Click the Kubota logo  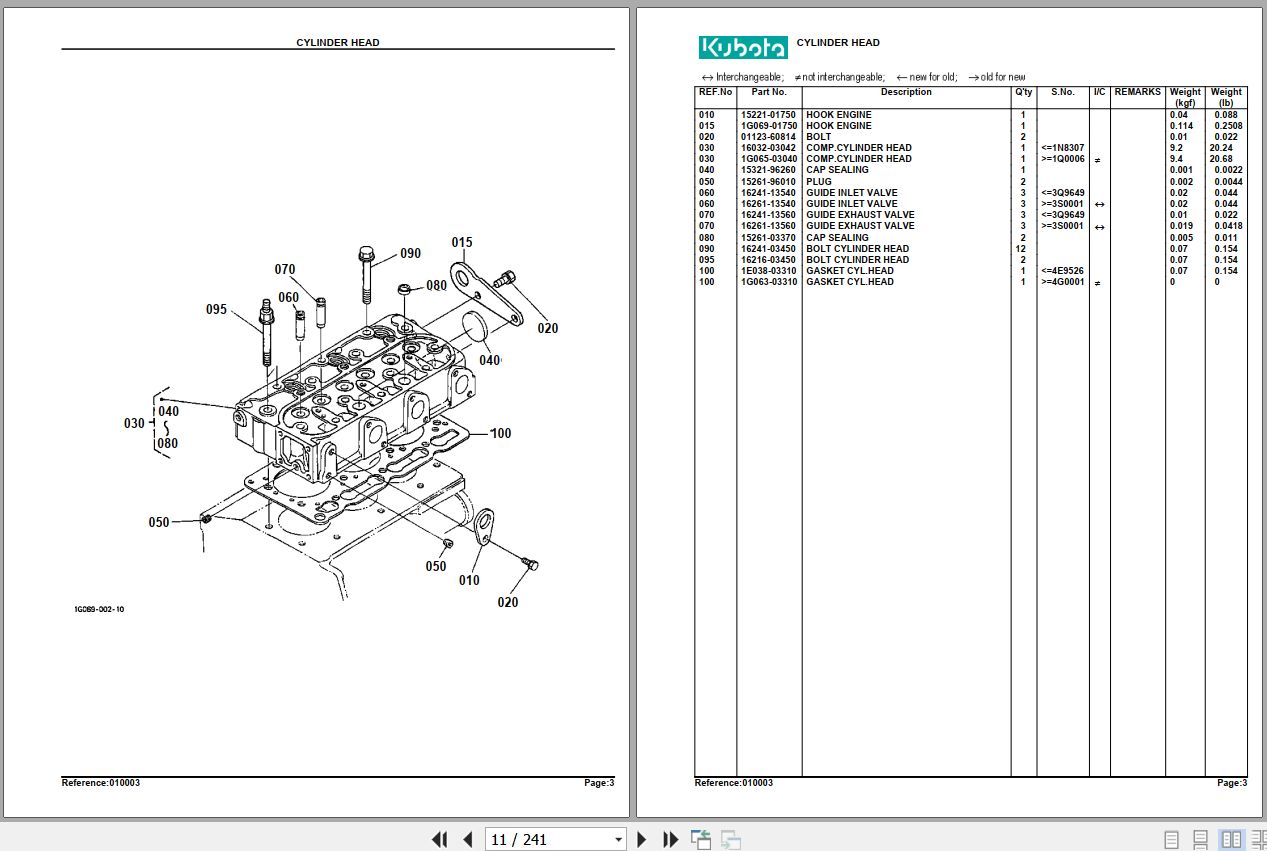point(743,47)
